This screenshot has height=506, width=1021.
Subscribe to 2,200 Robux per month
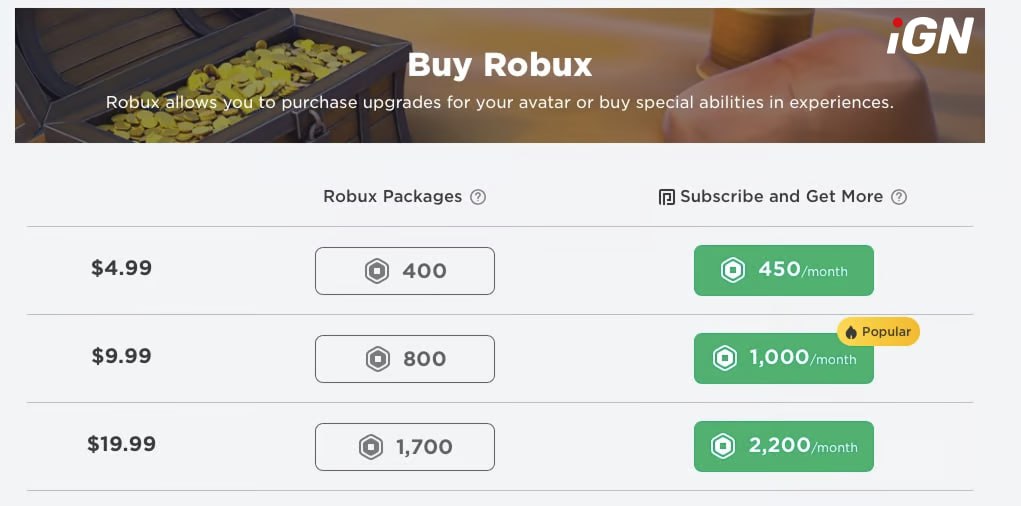(783, 446)
